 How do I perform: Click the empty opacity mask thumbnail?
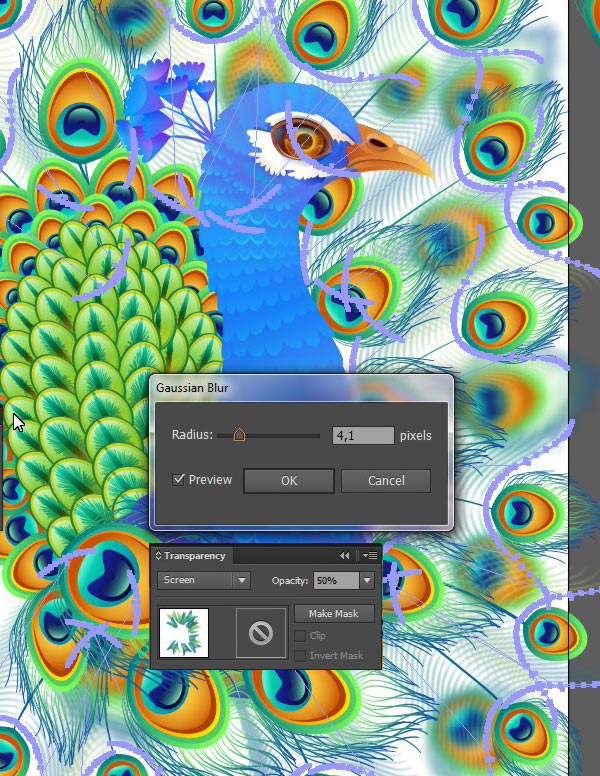[261, 633]
